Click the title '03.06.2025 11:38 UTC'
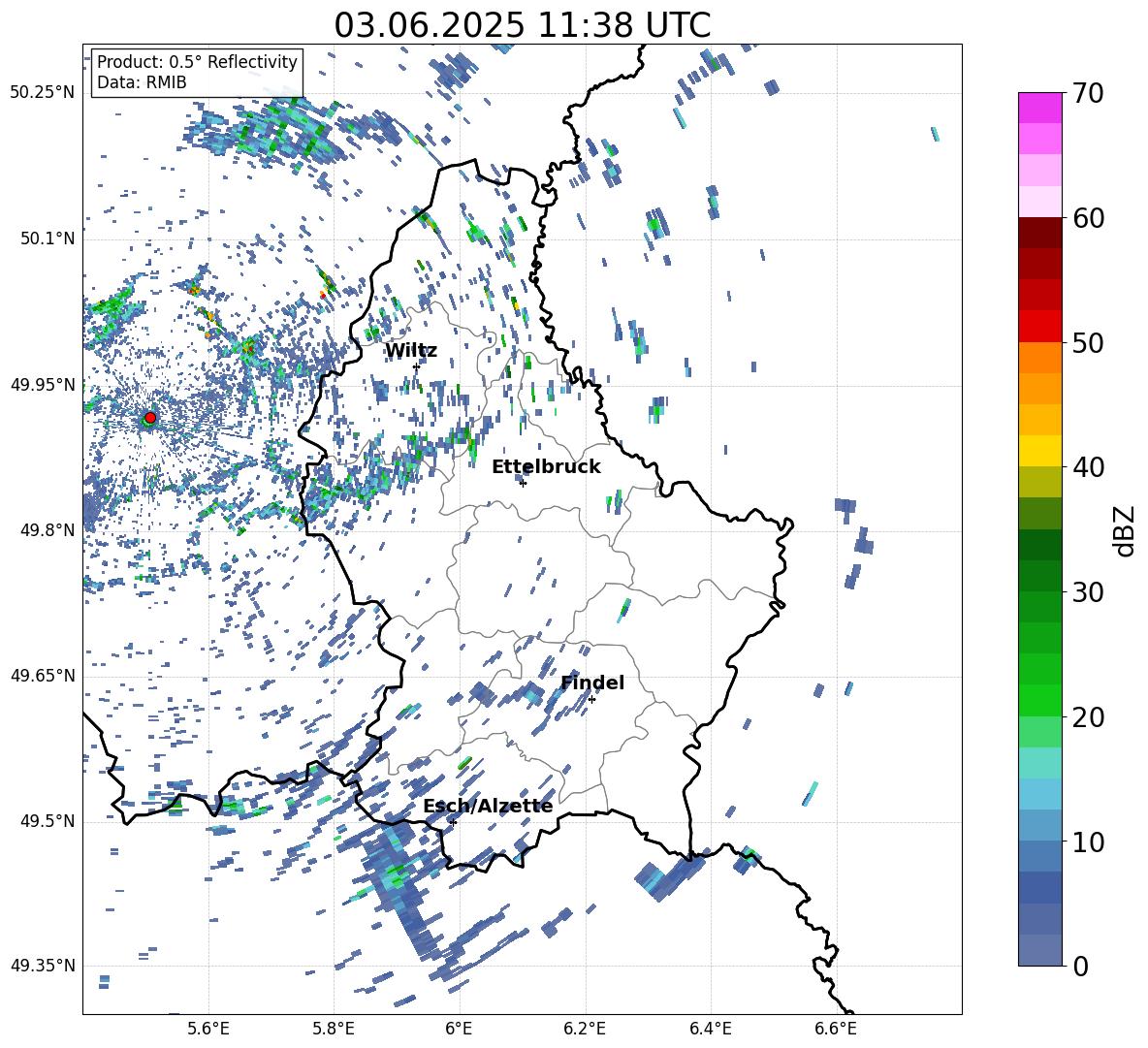 click(522, 25)
